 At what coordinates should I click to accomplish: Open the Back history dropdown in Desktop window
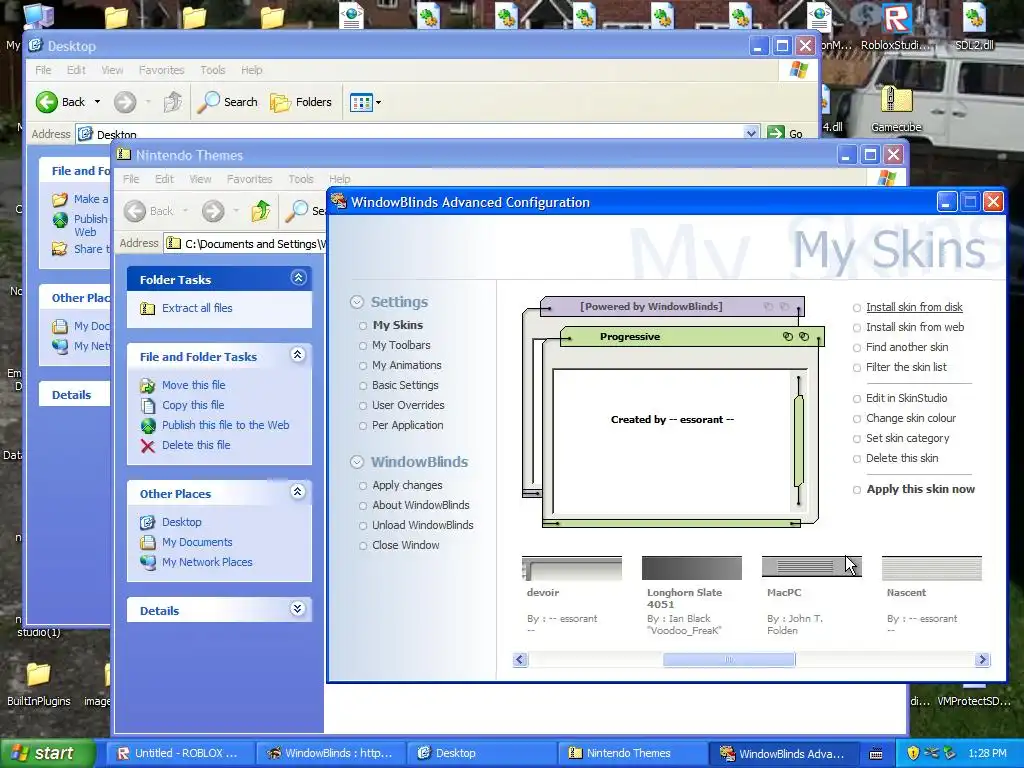pos(97,102)
